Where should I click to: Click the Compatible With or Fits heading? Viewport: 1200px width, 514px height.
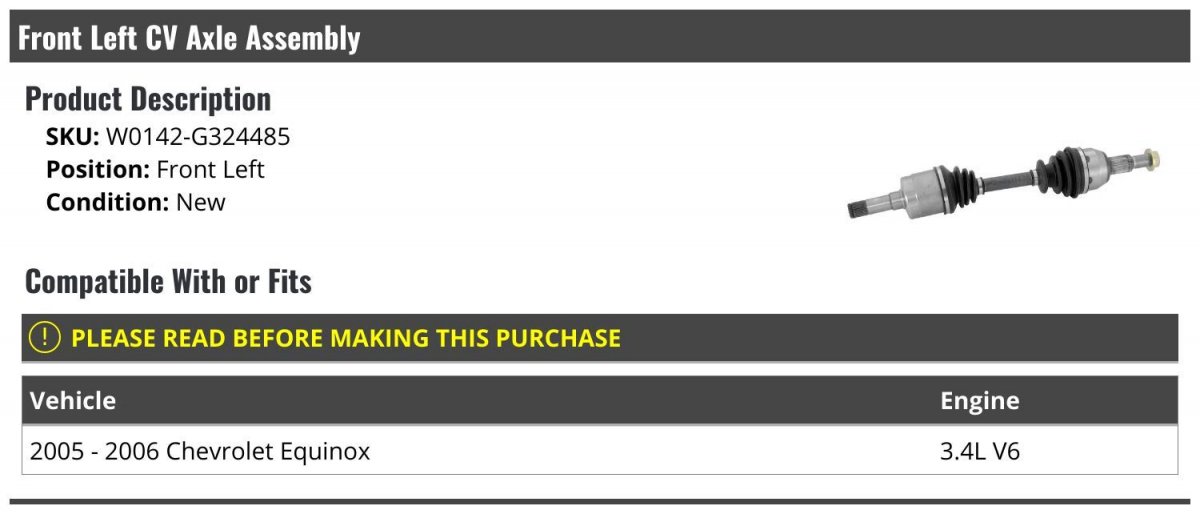(x=168, y=282)
